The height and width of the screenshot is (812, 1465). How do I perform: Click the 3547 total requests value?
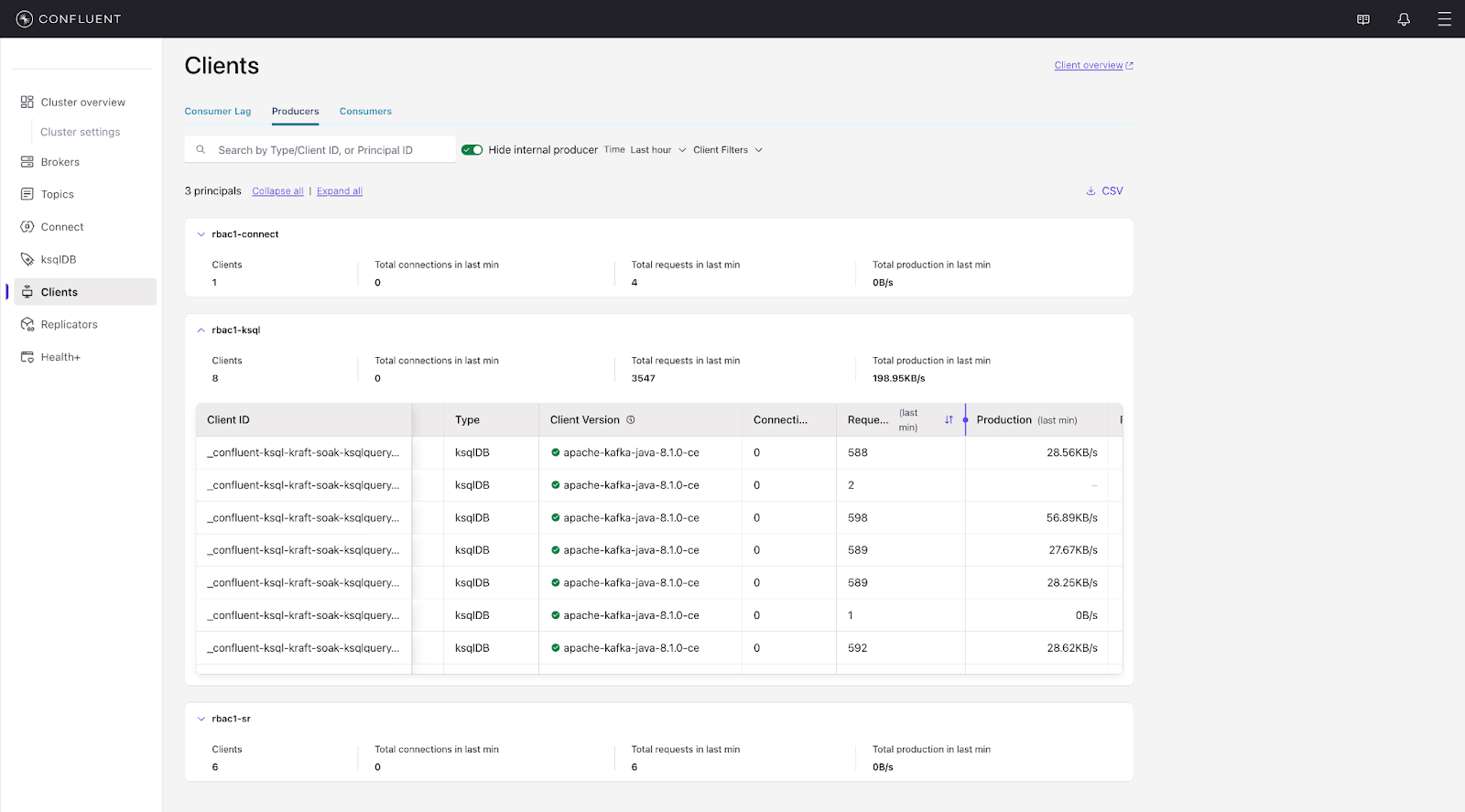click(644, 378)
